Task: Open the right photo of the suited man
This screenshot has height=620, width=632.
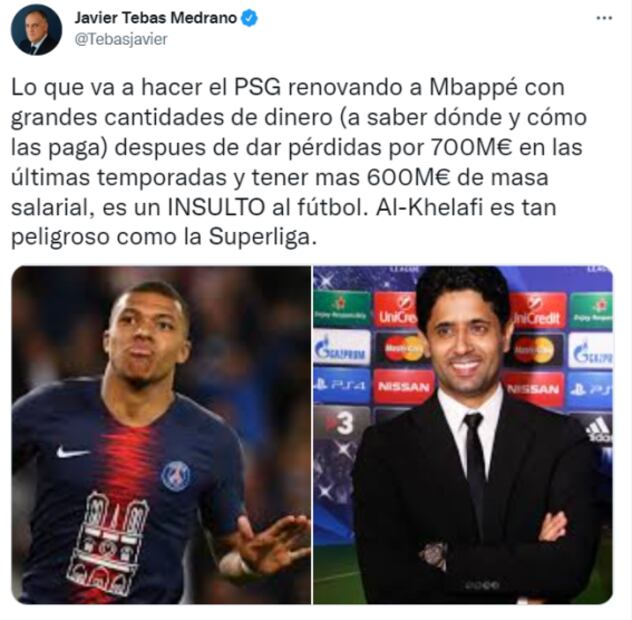Action: click(x=463, y=435)
